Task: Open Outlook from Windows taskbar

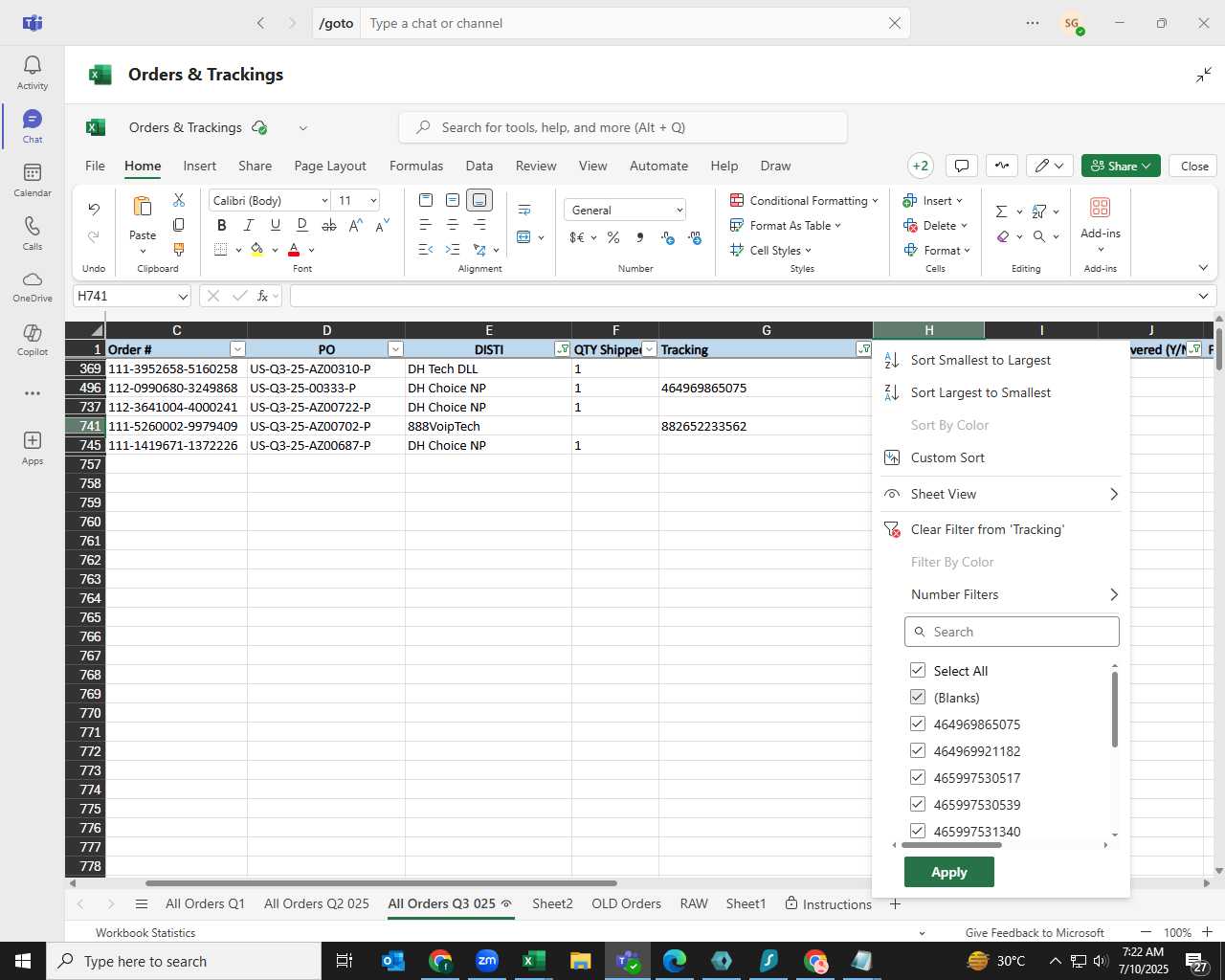Action: coord(393,961)
